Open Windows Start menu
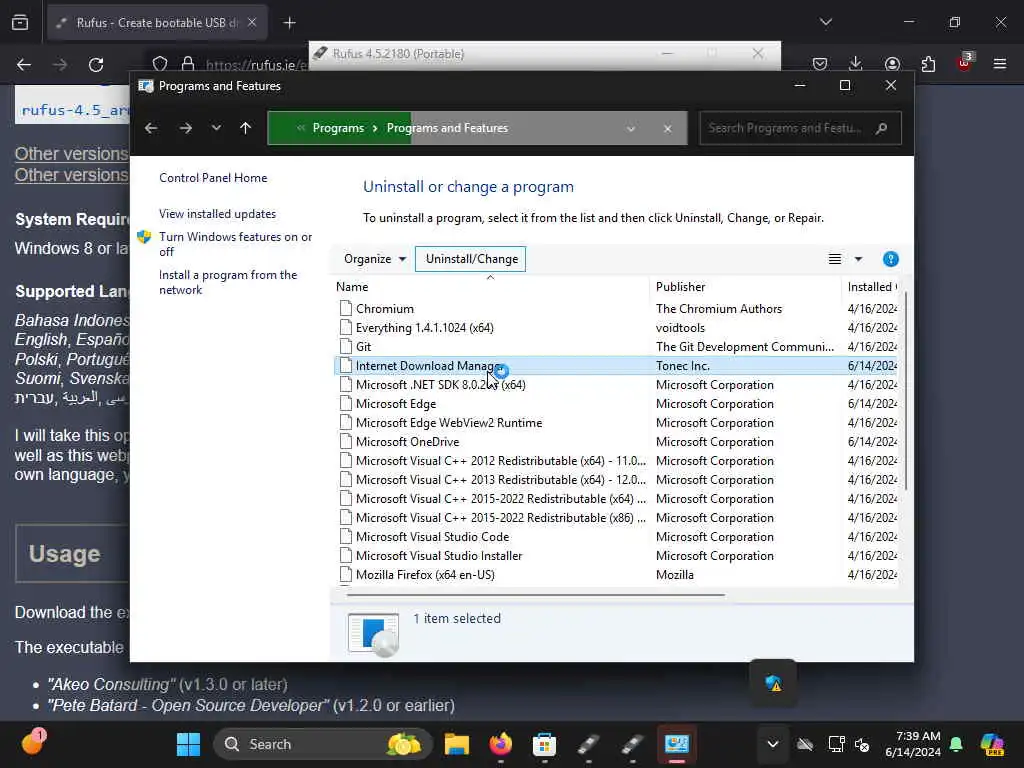Screen dimensions: 1024x768 pos(188,744)
